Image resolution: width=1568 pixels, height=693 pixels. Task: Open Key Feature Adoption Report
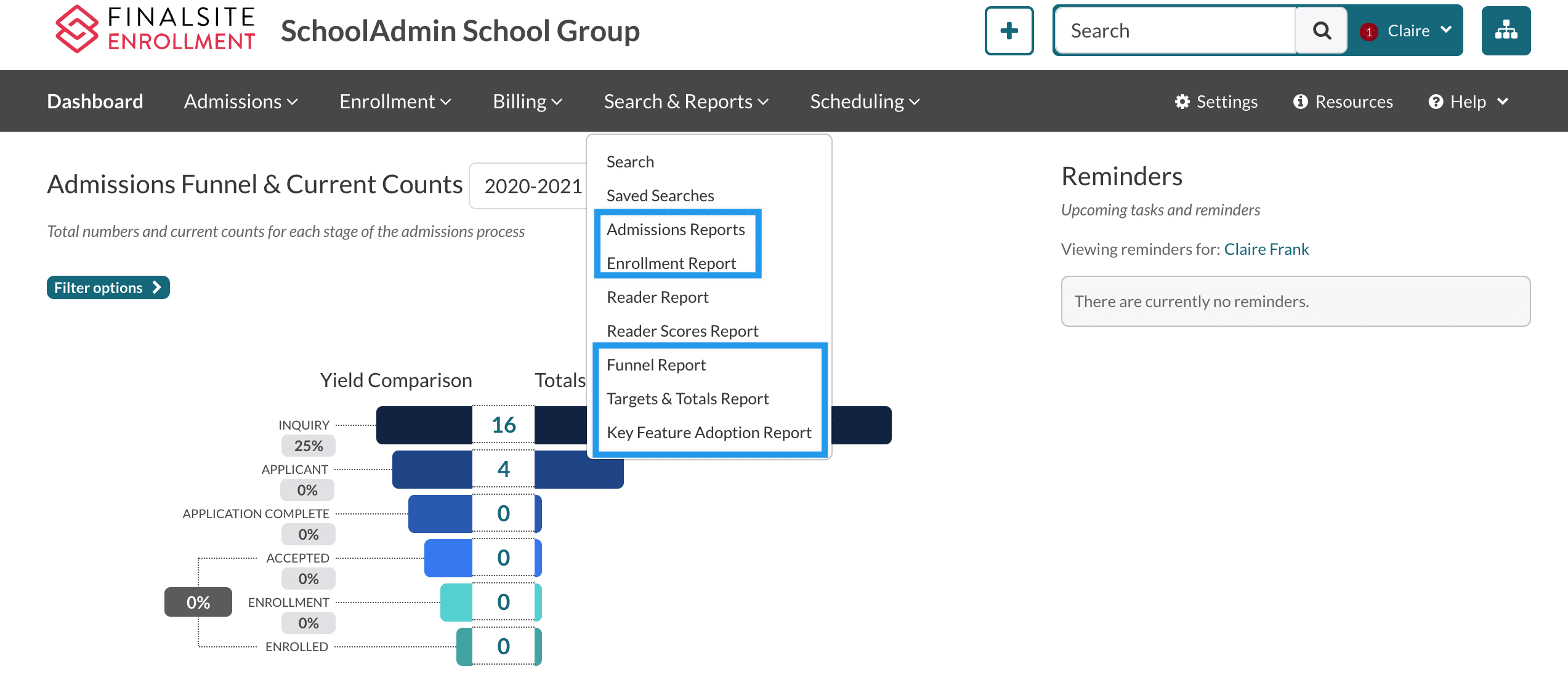(x=708, y=433)
